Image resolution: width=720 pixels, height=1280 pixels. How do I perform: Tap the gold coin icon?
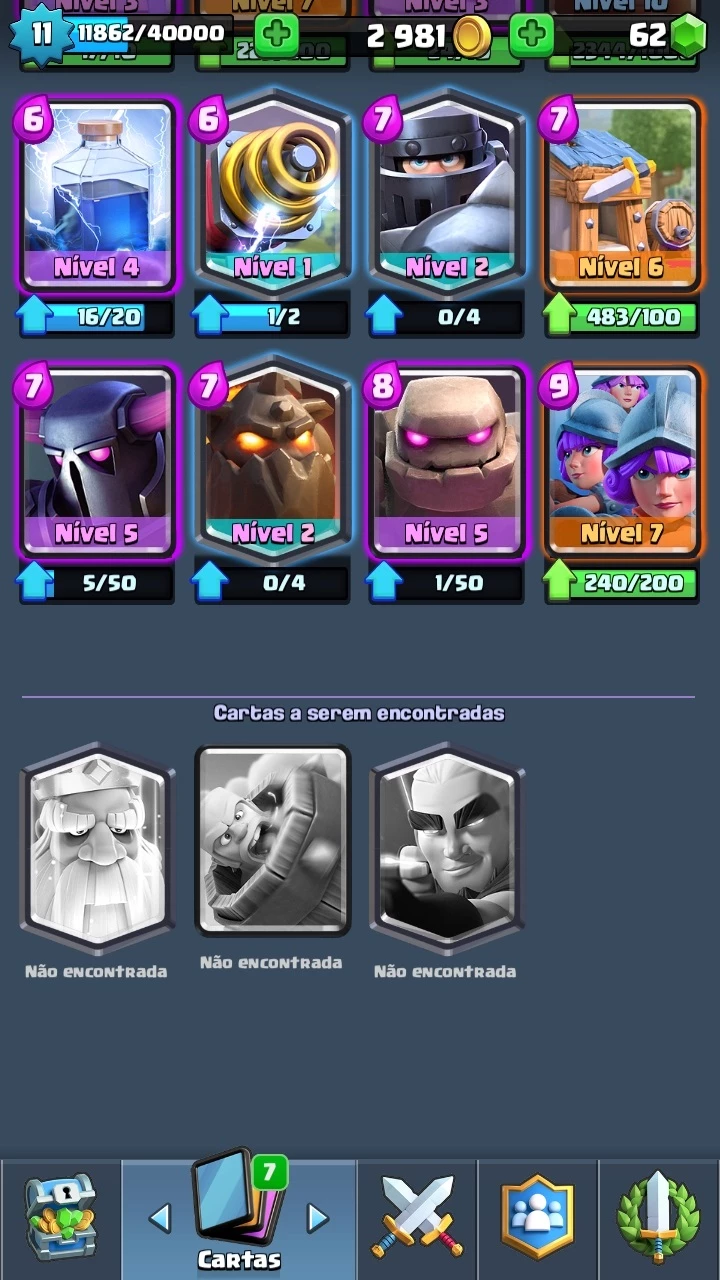(x=471, y=37)
